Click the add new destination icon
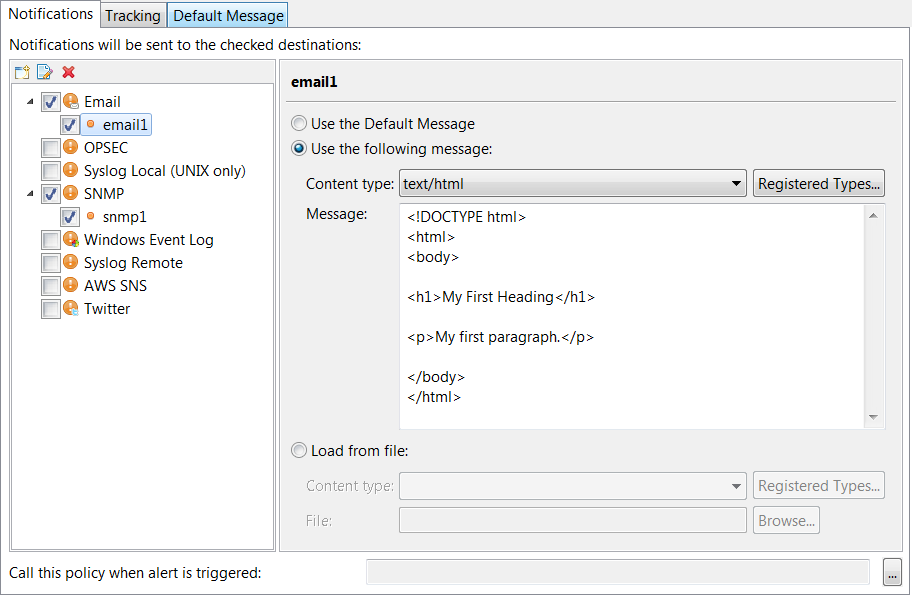Viewport: 912px width, 596px height. (22, 72)
